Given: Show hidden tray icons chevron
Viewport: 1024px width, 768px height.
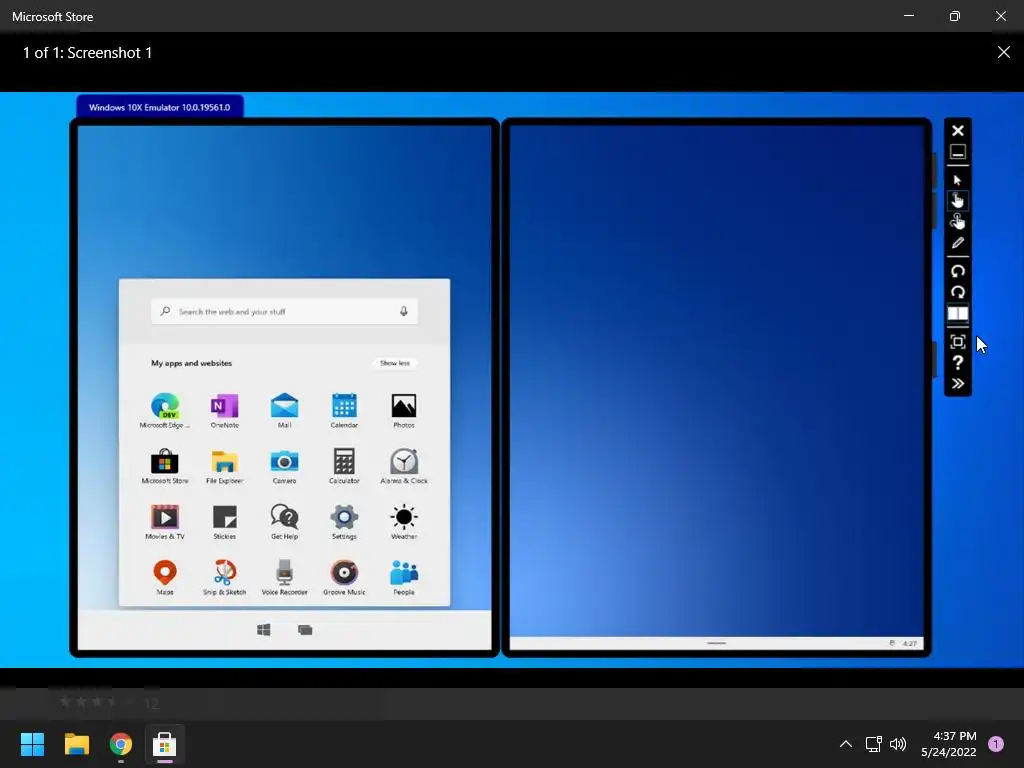Looking at the screenshot, I should click(846, 744).
